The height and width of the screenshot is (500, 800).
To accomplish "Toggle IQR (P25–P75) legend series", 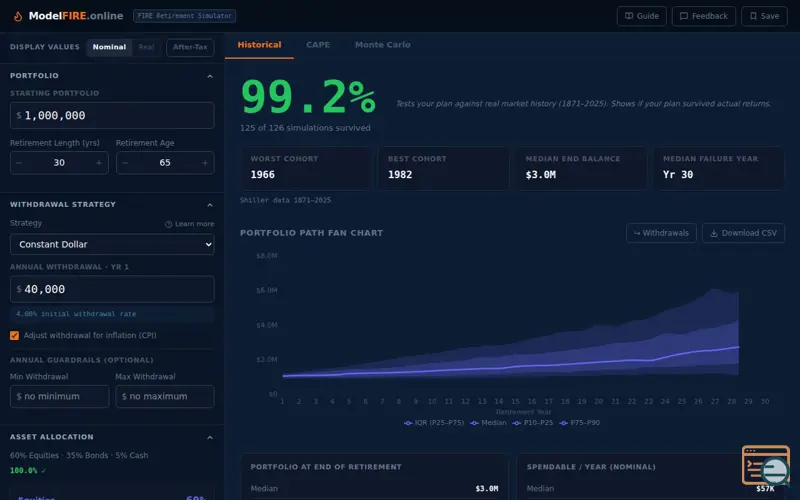I will 434,423.
